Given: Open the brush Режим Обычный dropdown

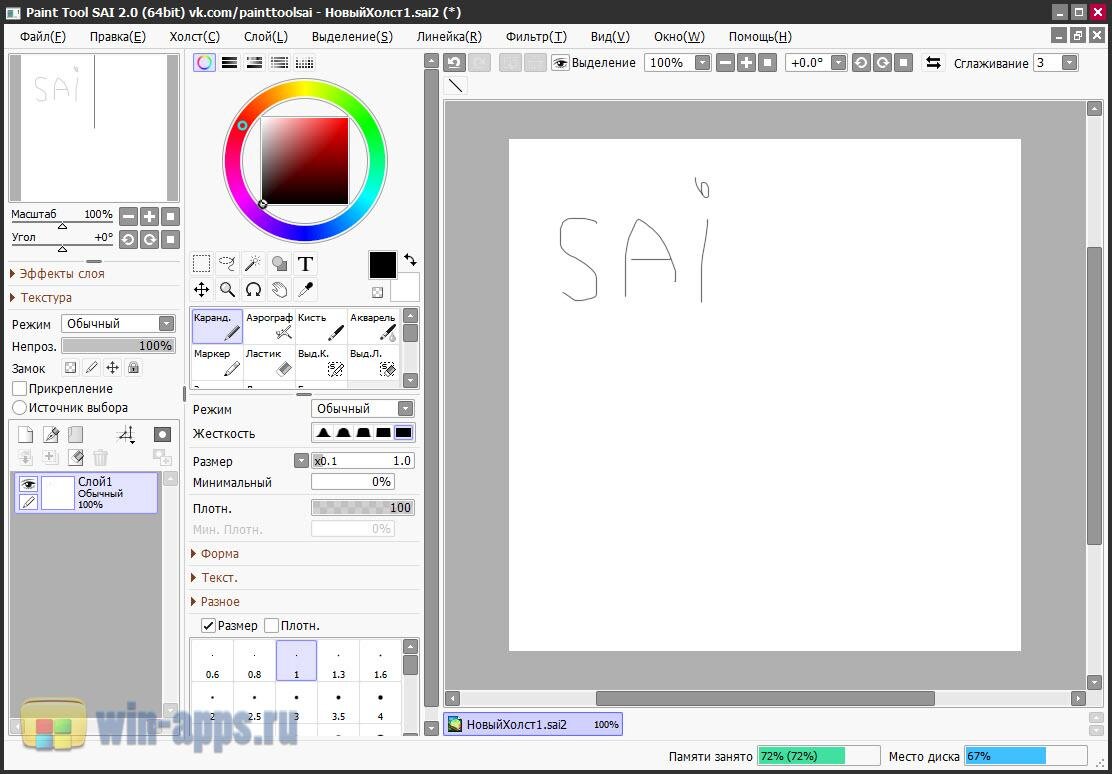Looking at the screenshot, I should coord(362,409).
